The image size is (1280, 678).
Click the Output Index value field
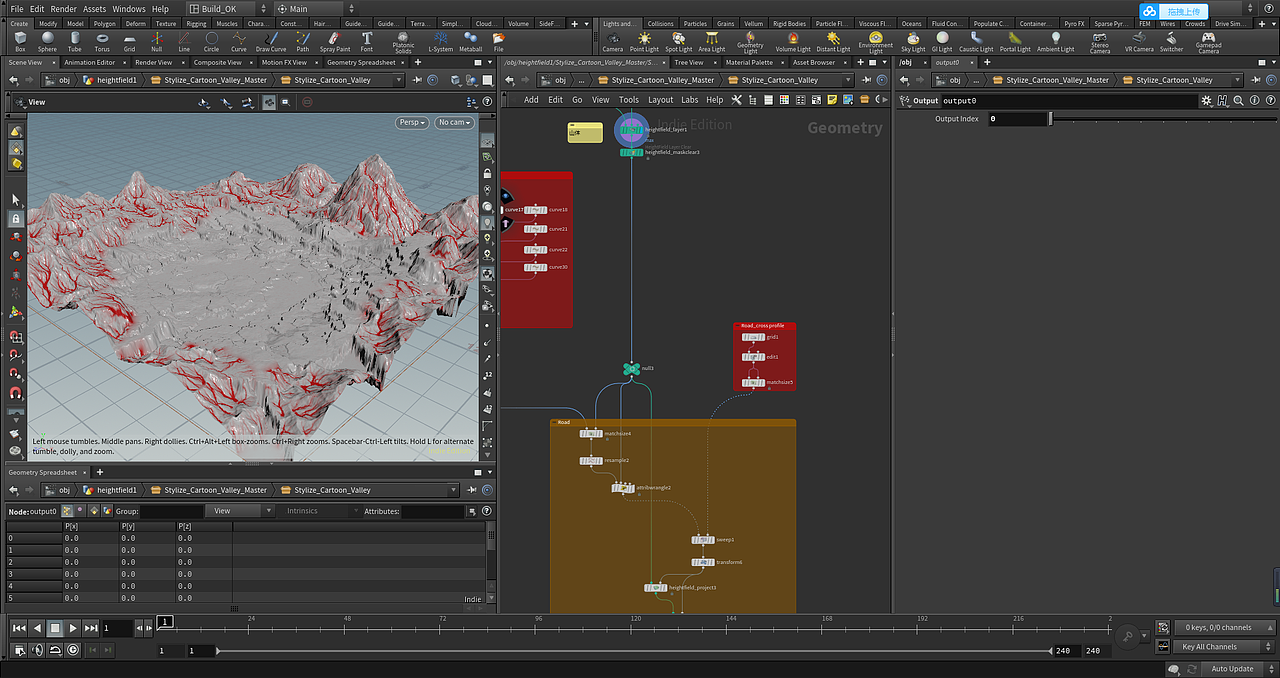1016,118
